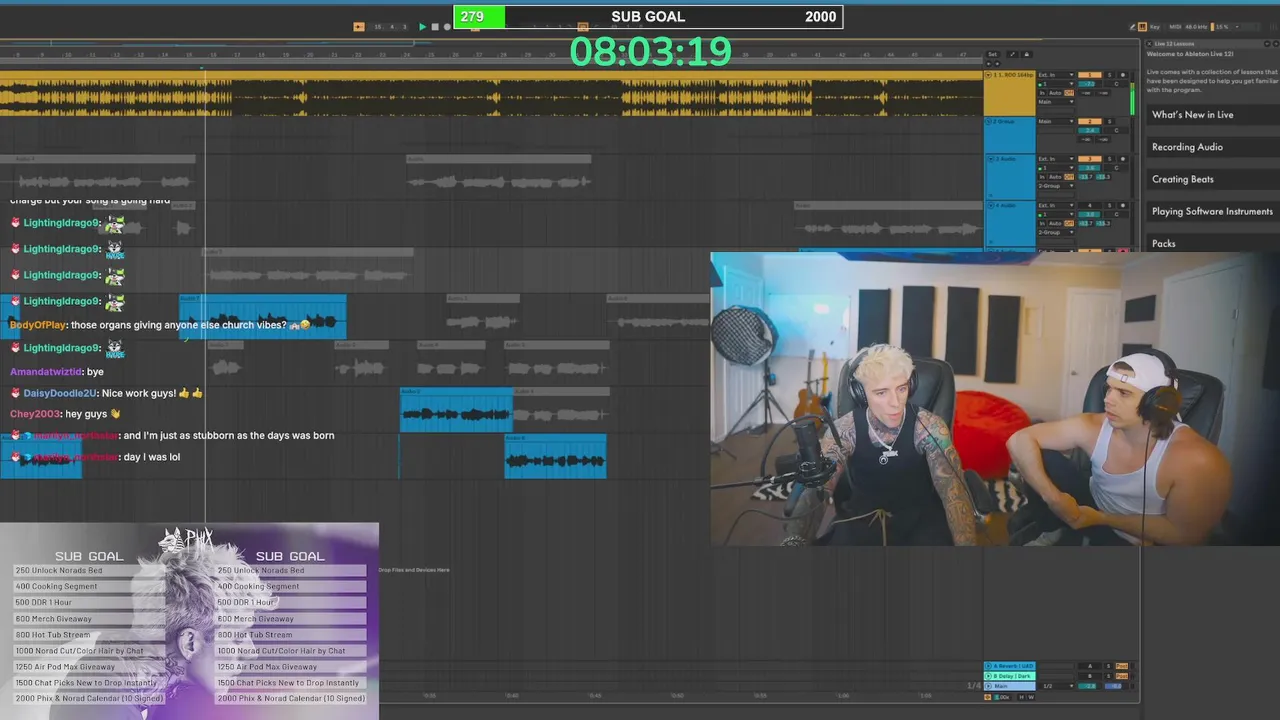
Task: Set track 1 monitor to In
Action: tap(1042, 93)
